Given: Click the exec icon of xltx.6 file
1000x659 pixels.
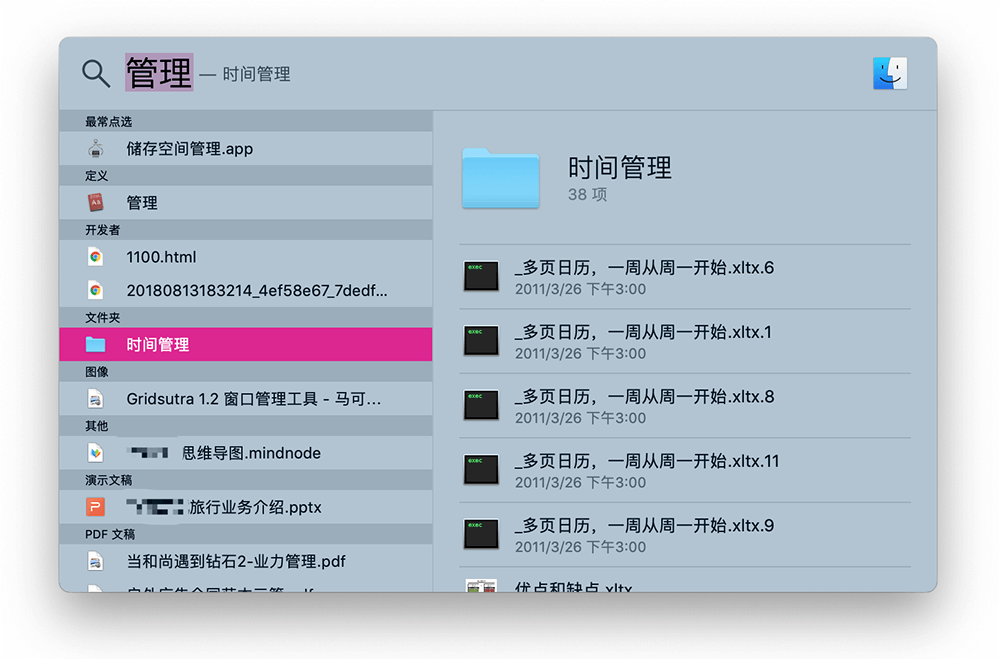Looking at the screenshot, I should click(481, 276).
